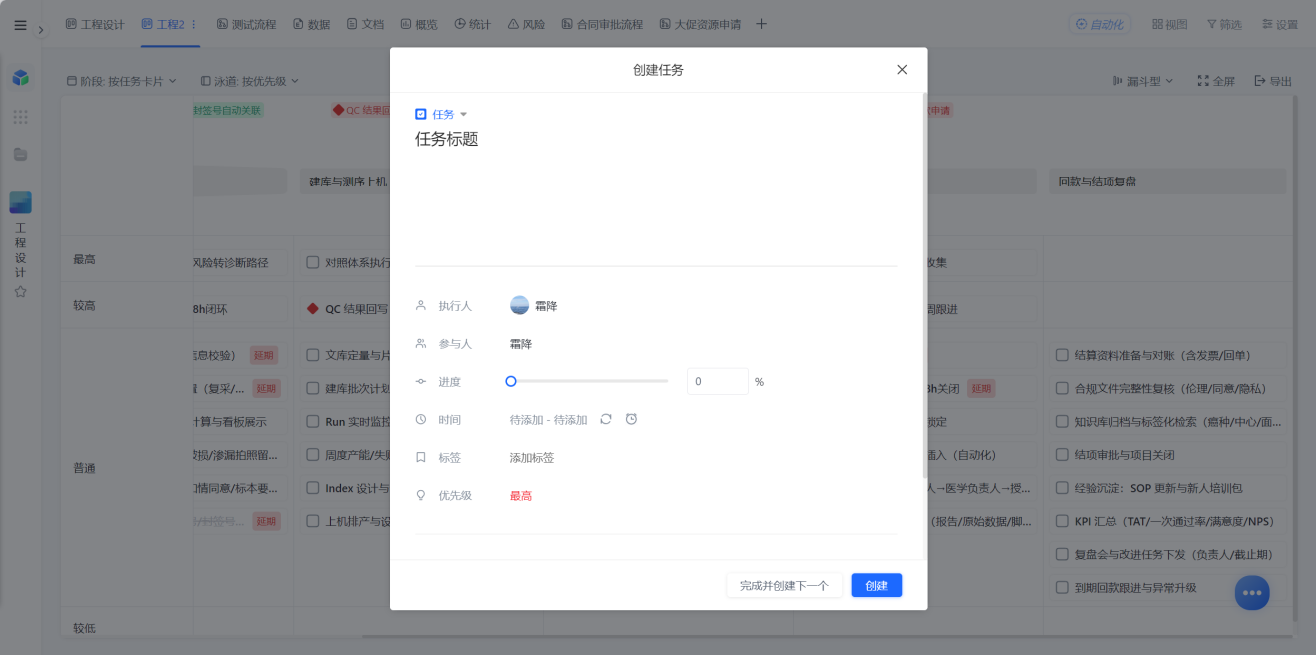This screenshot has width=1316, height=655.
Task: Check the 到期回款跟进与异常升级 checkbox
Action: tap(1062, 587)
